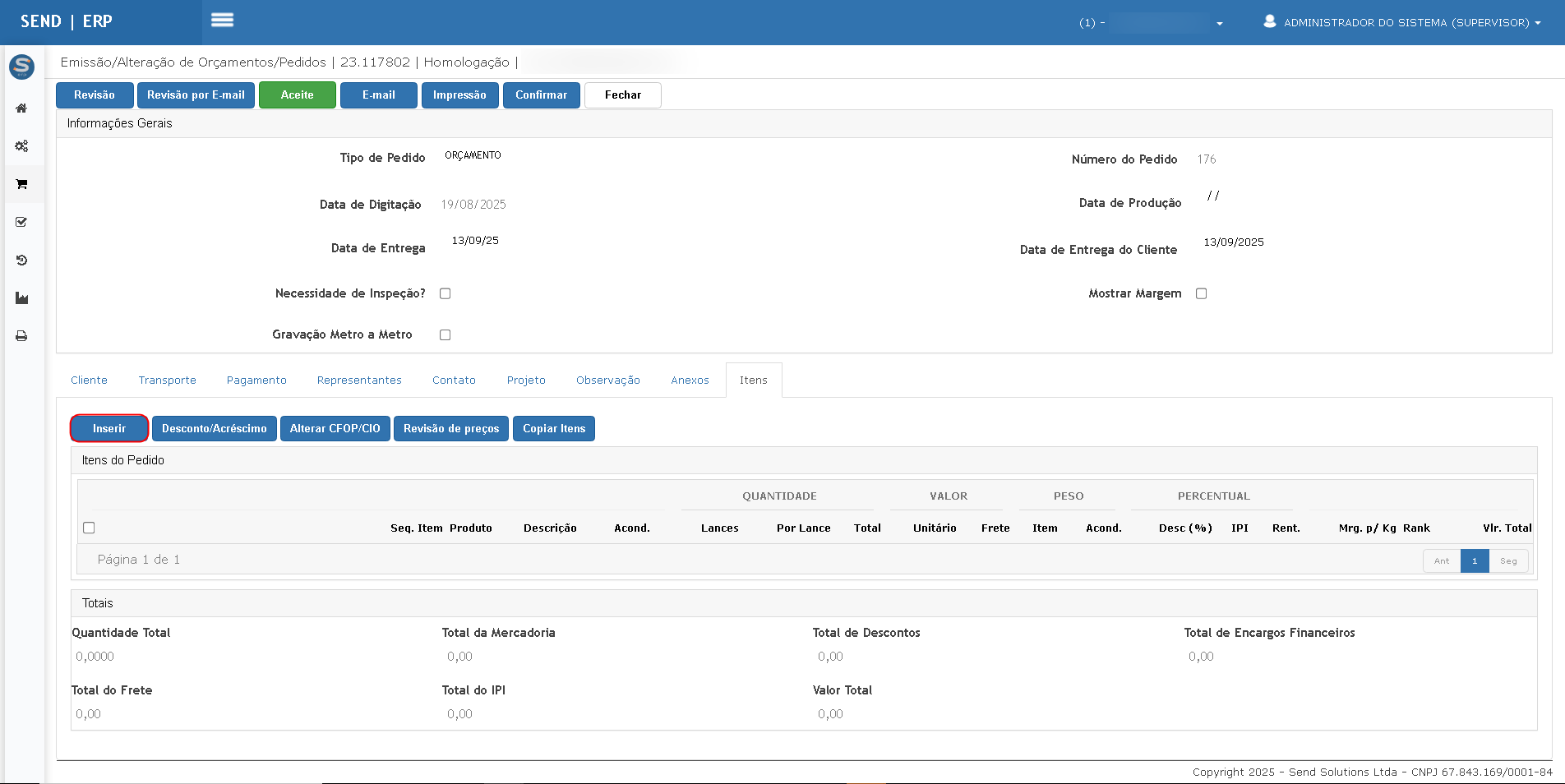
Task: Select page 1 in pagination
Action: pos(1475,560)
